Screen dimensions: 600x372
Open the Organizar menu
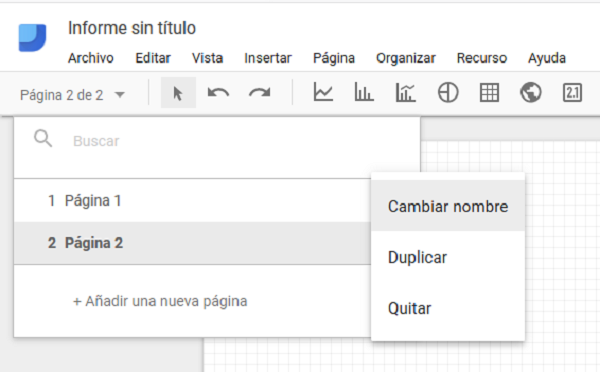pyautogui.click(x=406, y=59)
